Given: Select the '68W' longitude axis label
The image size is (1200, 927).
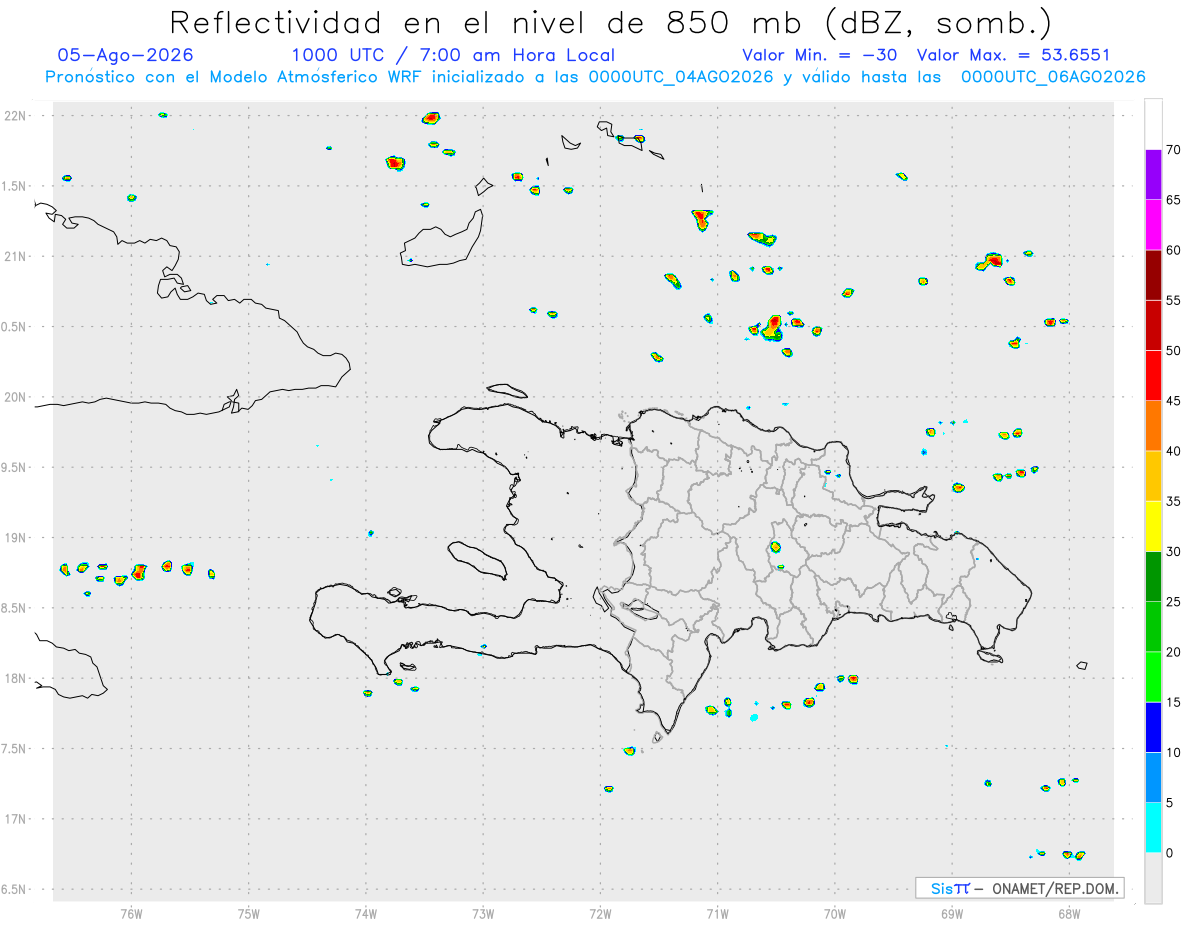Looking at the screenshot, I should [x=1069, y=914].
